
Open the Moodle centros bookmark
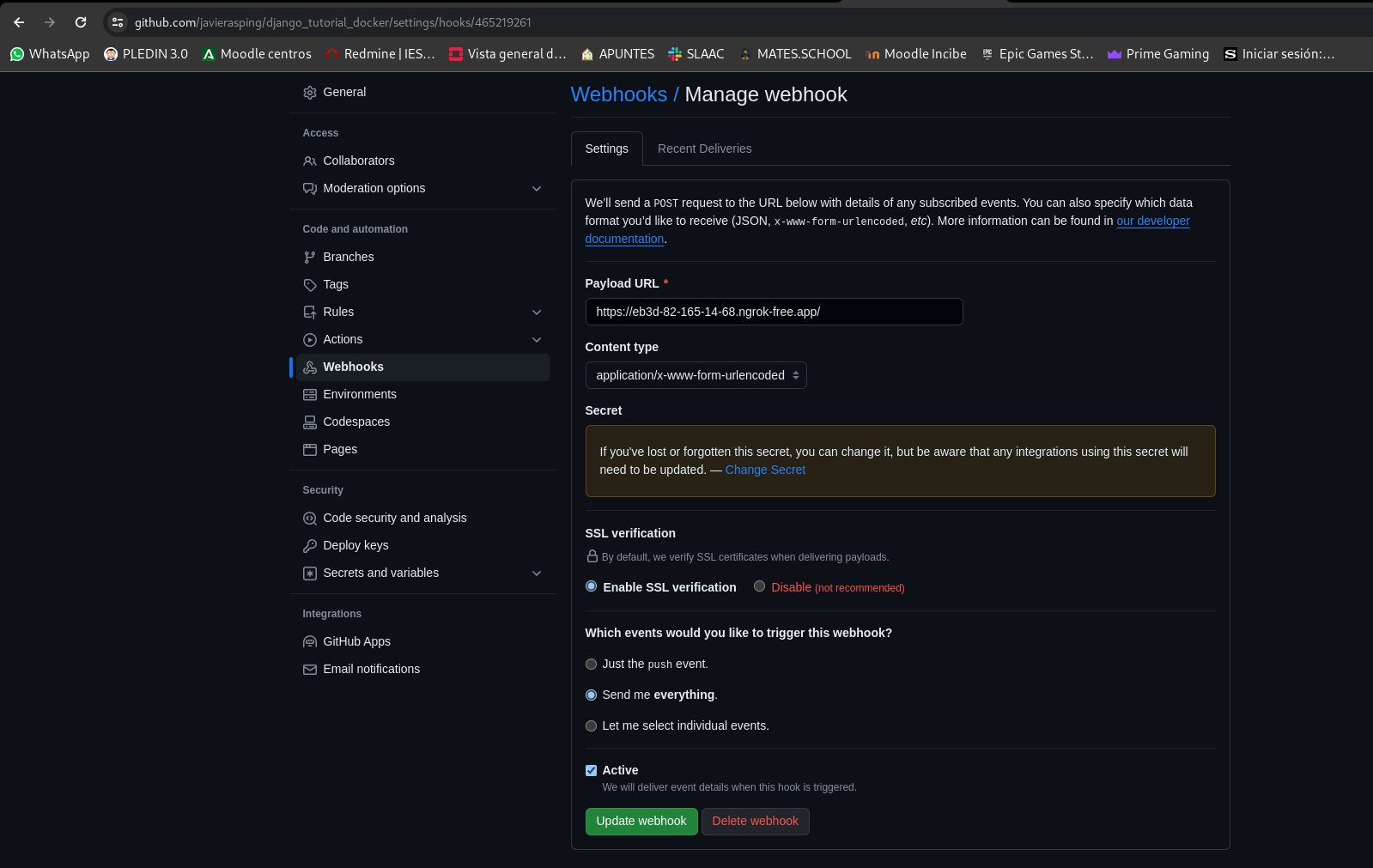tap(257, 54)
